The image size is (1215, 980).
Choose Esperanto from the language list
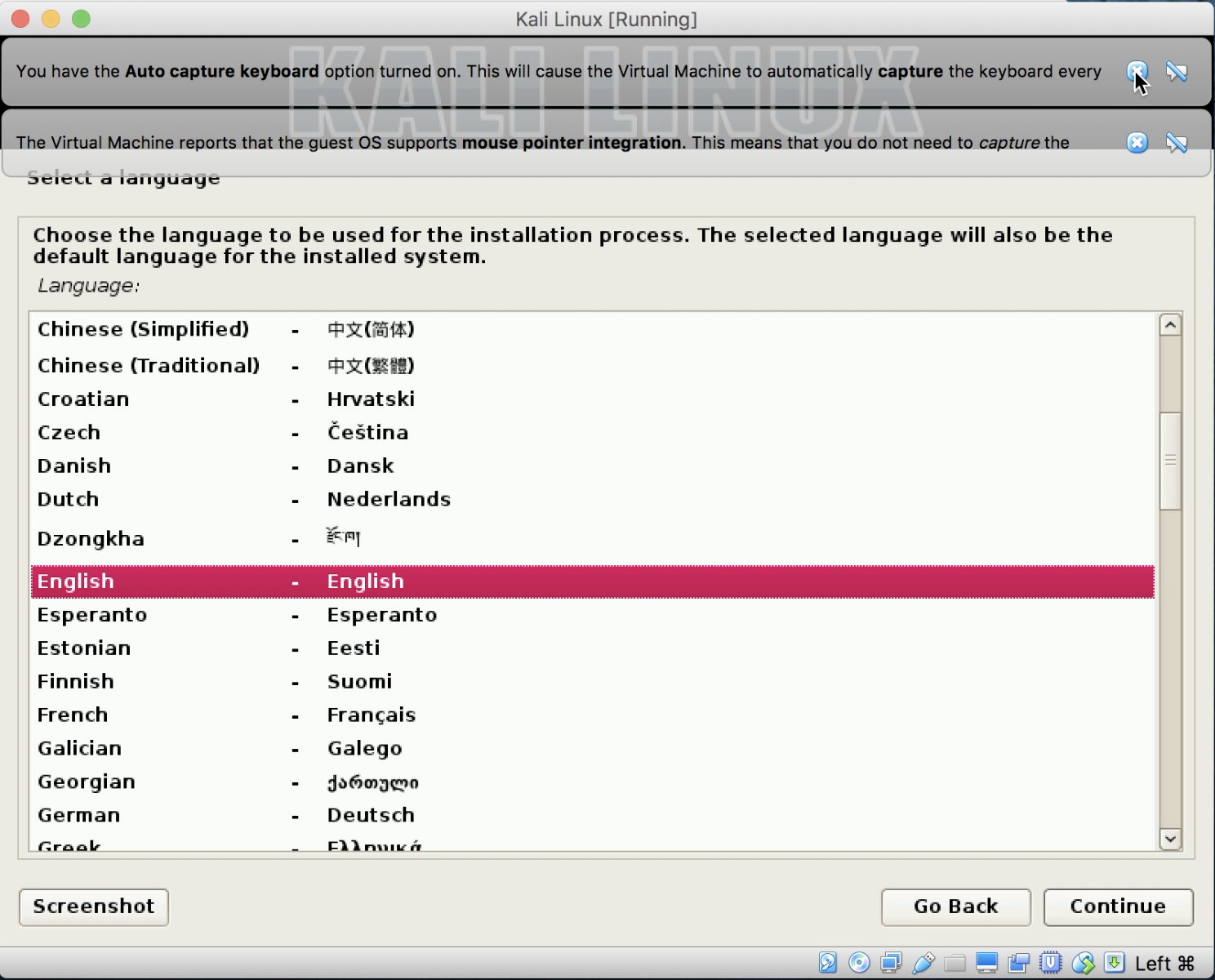click(593, 615)
